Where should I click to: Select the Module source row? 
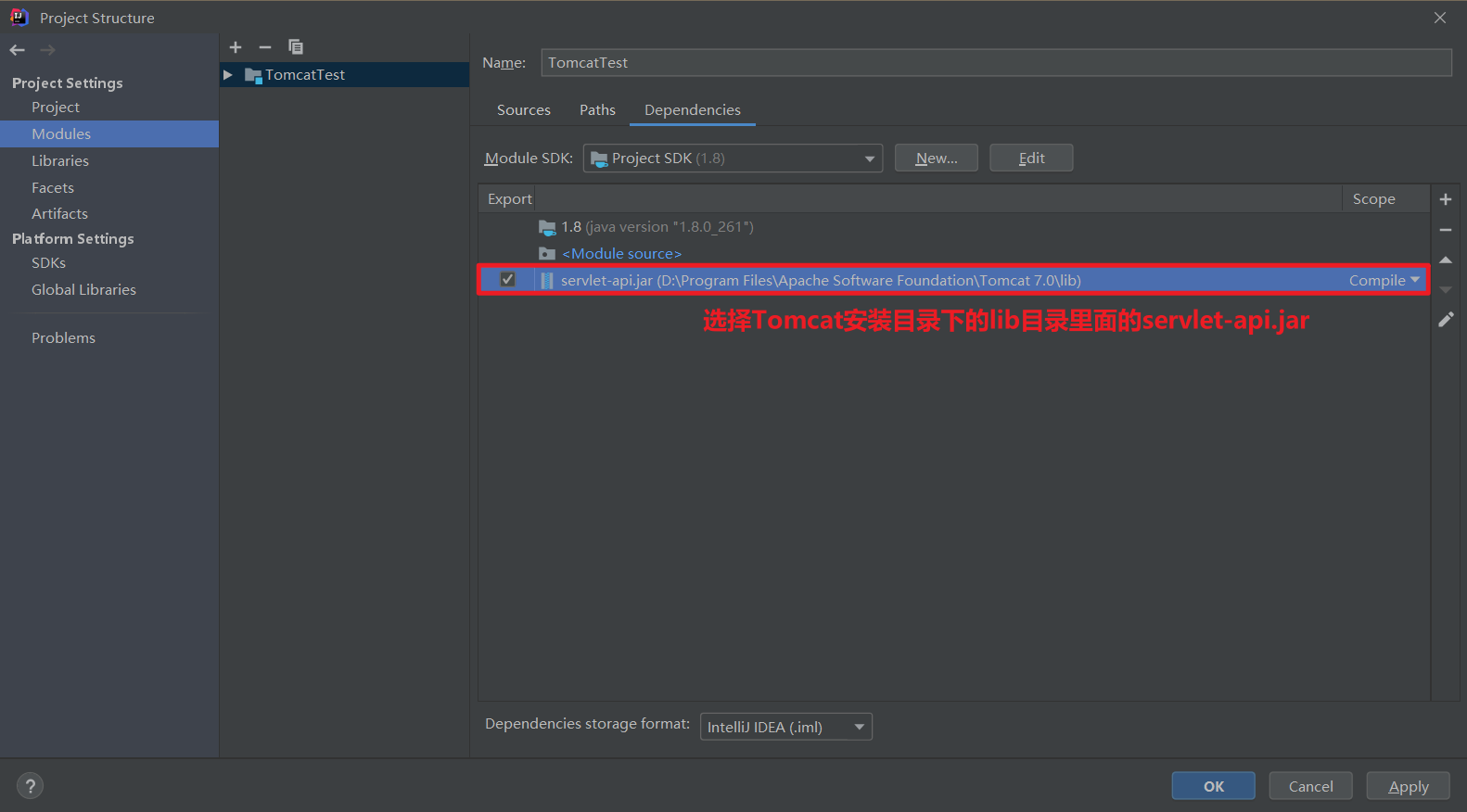(954, 254)
